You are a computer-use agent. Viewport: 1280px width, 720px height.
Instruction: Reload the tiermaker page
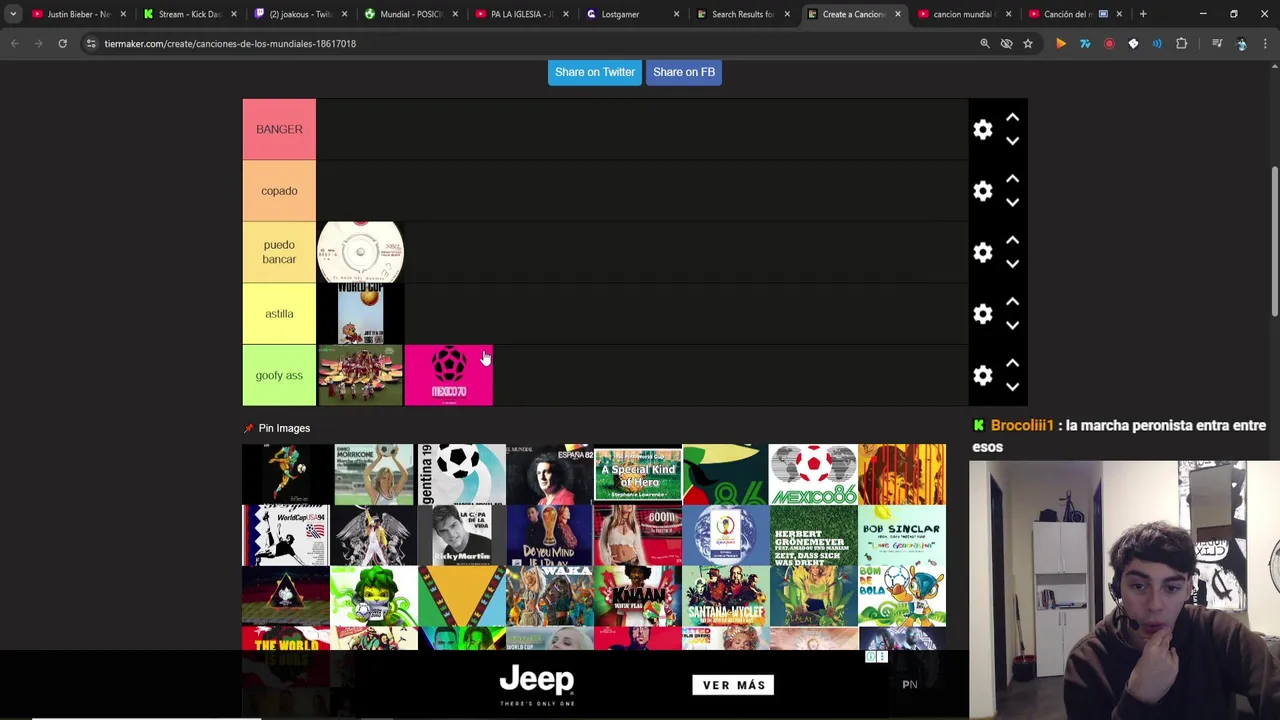point(62,44)
